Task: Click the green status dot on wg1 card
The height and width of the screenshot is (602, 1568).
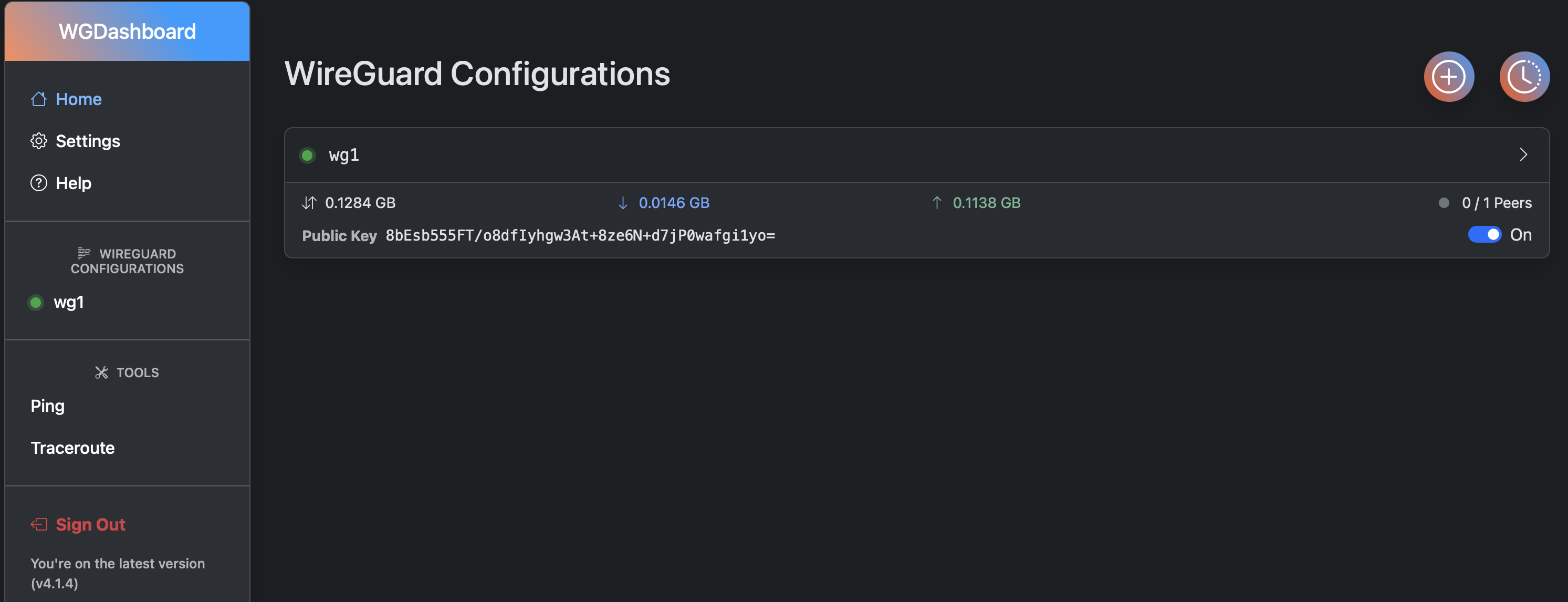Action: pyautogui.click(x=307, y=155)
